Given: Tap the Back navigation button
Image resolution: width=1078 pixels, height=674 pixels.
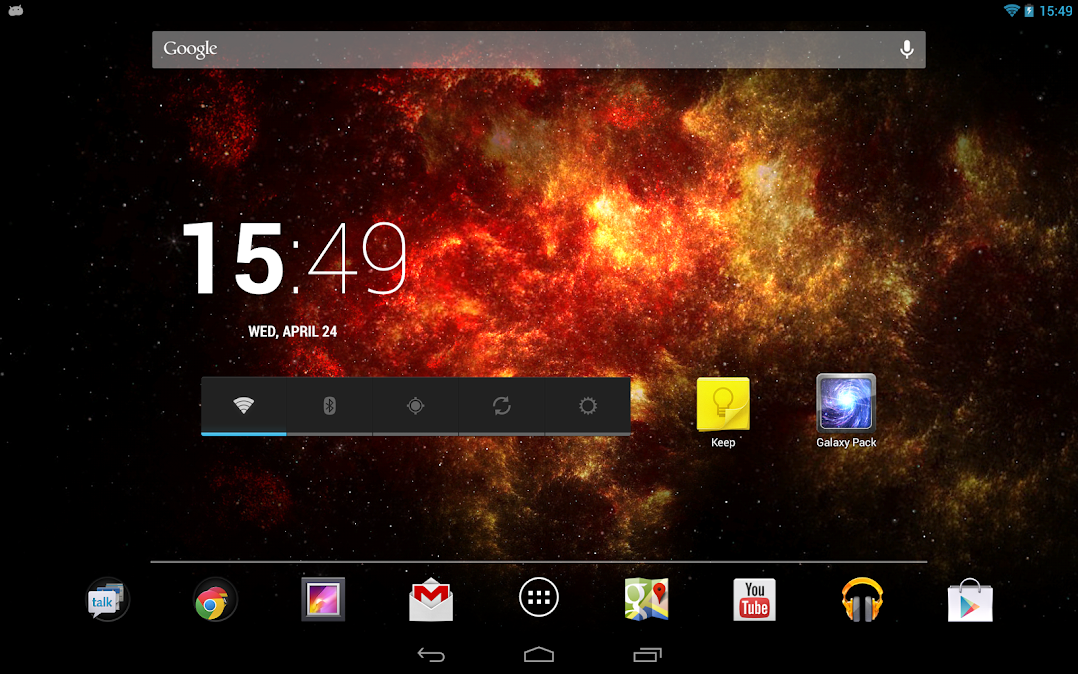Looking at the screenshot, I should click(x=431, y=655).
